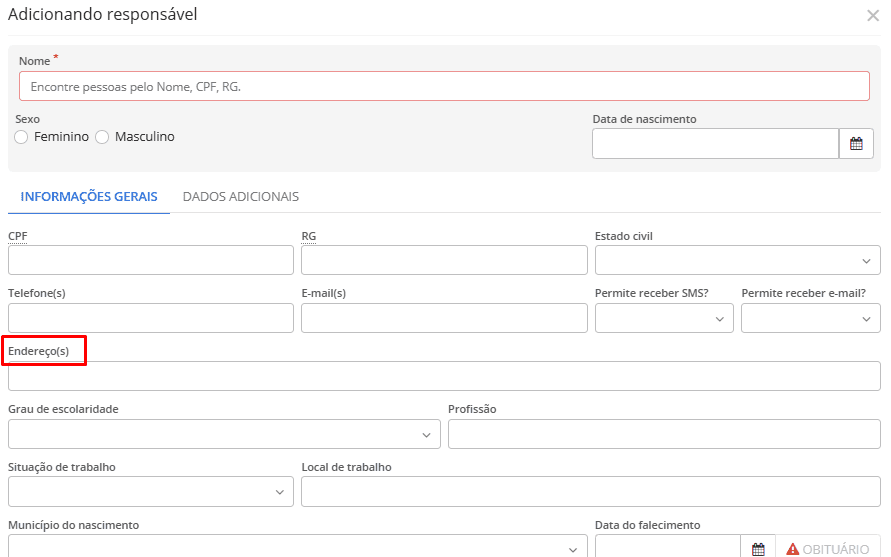Focus the Nome search field
The height and width of the screenshot is (557, 891).
(x=444, y=87)
